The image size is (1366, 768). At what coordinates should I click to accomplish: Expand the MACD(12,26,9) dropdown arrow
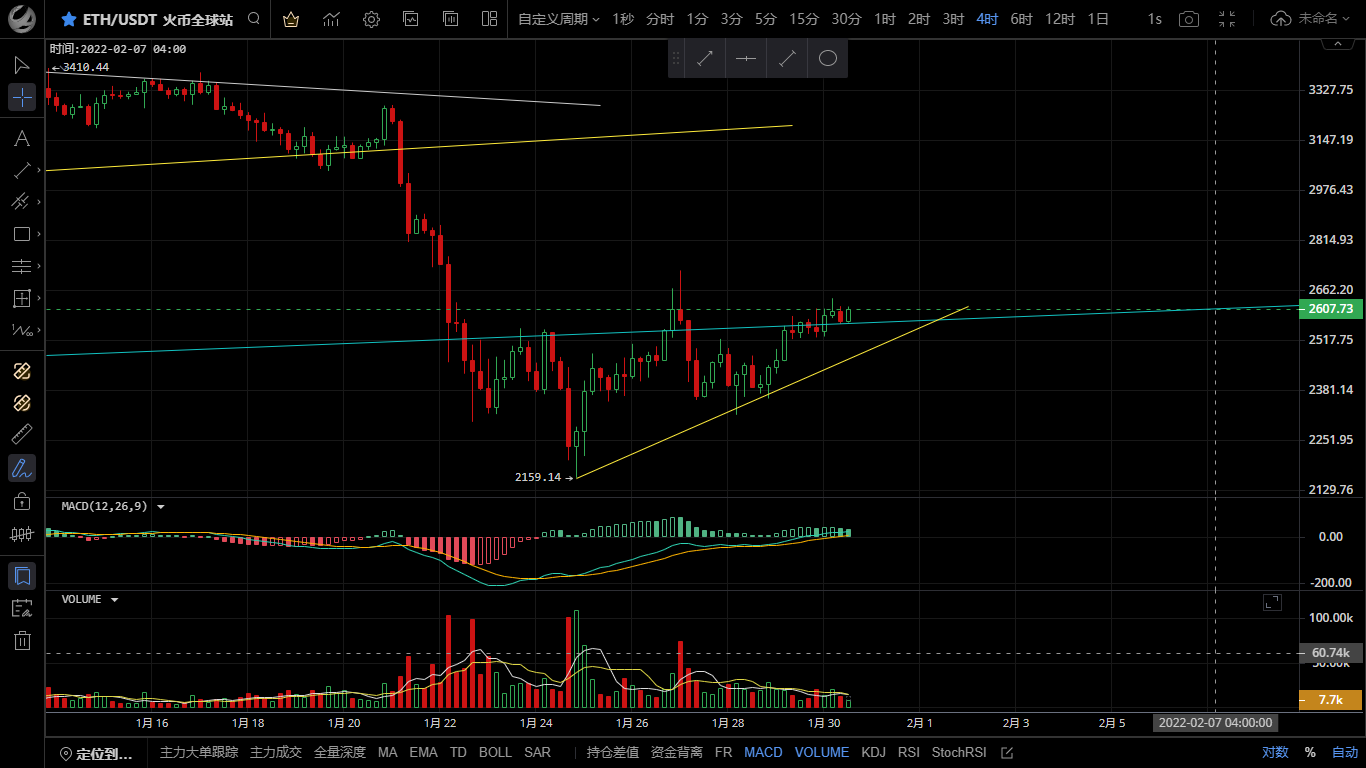(161, 507)
